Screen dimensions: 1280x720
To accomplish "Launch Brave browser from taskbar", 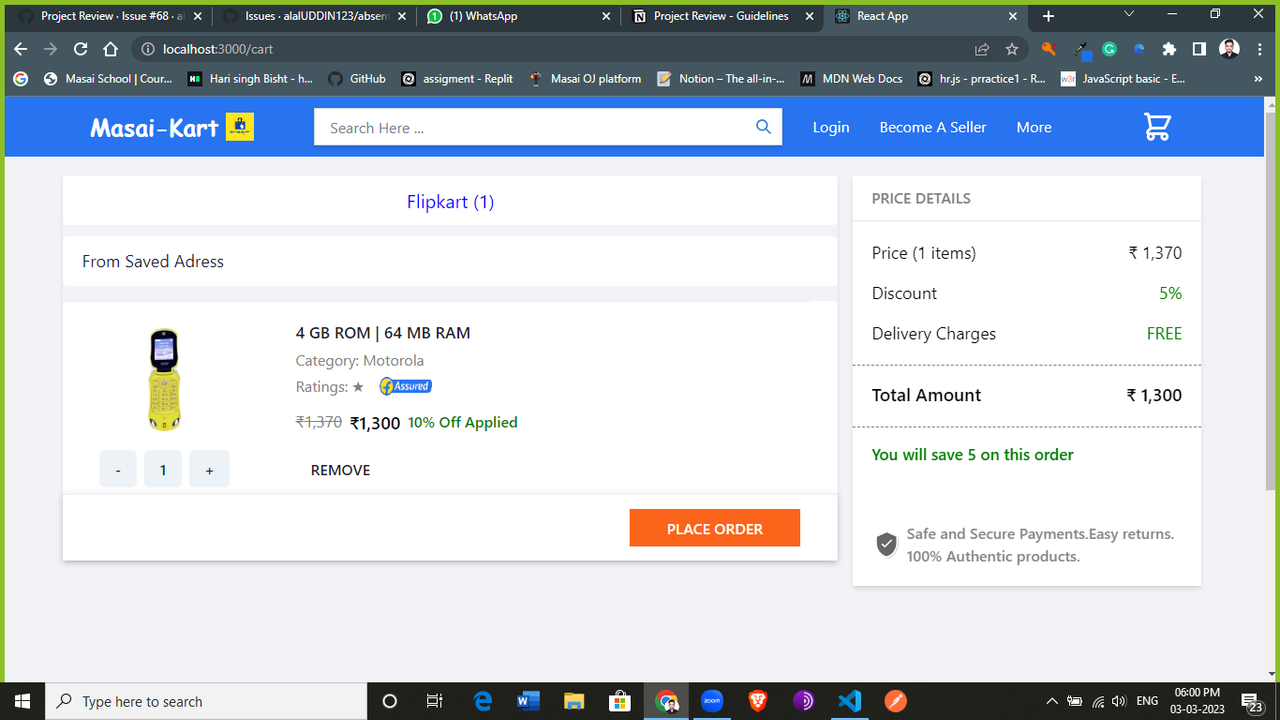I will [758, 701].
